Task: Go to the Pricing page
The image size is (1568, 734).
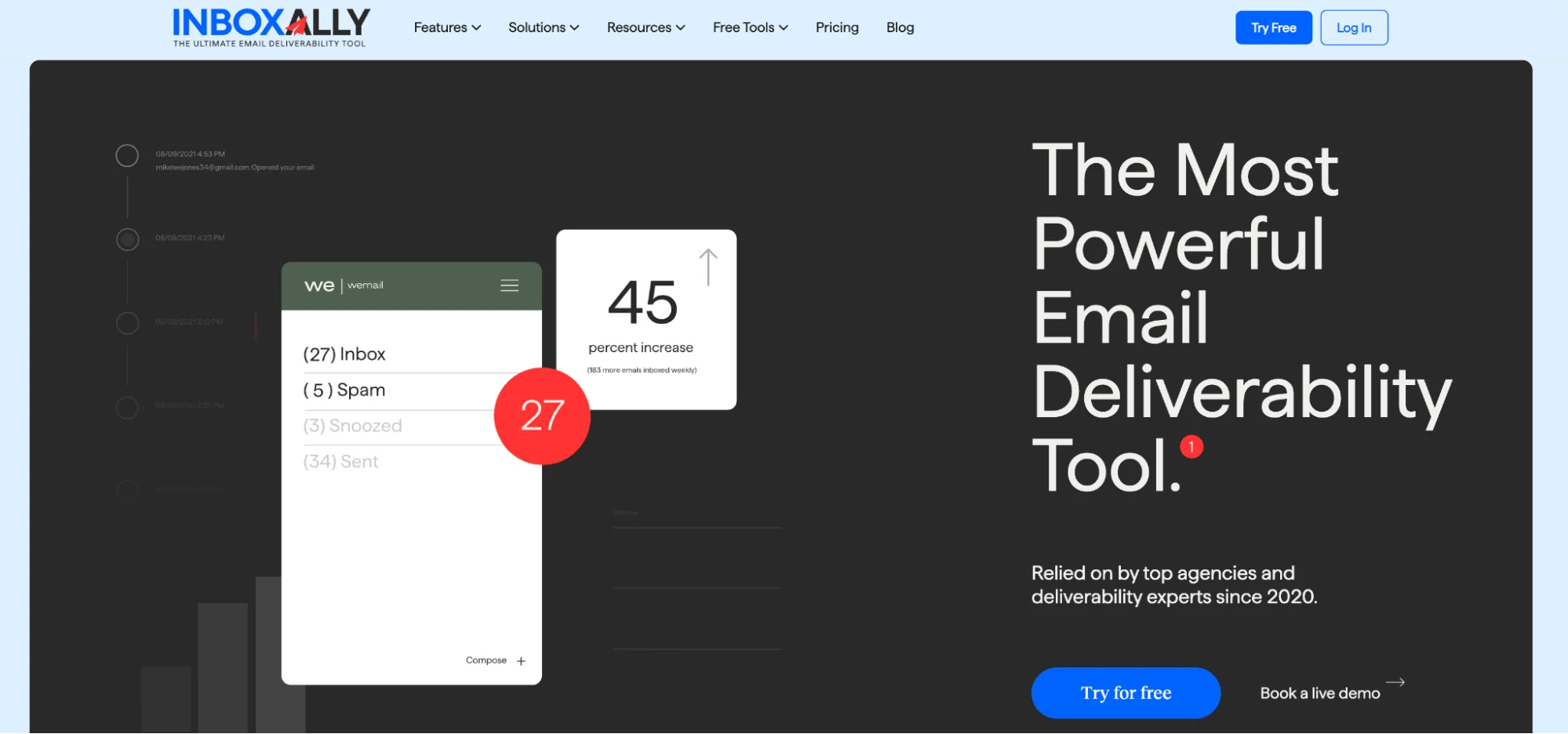Action: click(837, 27)
